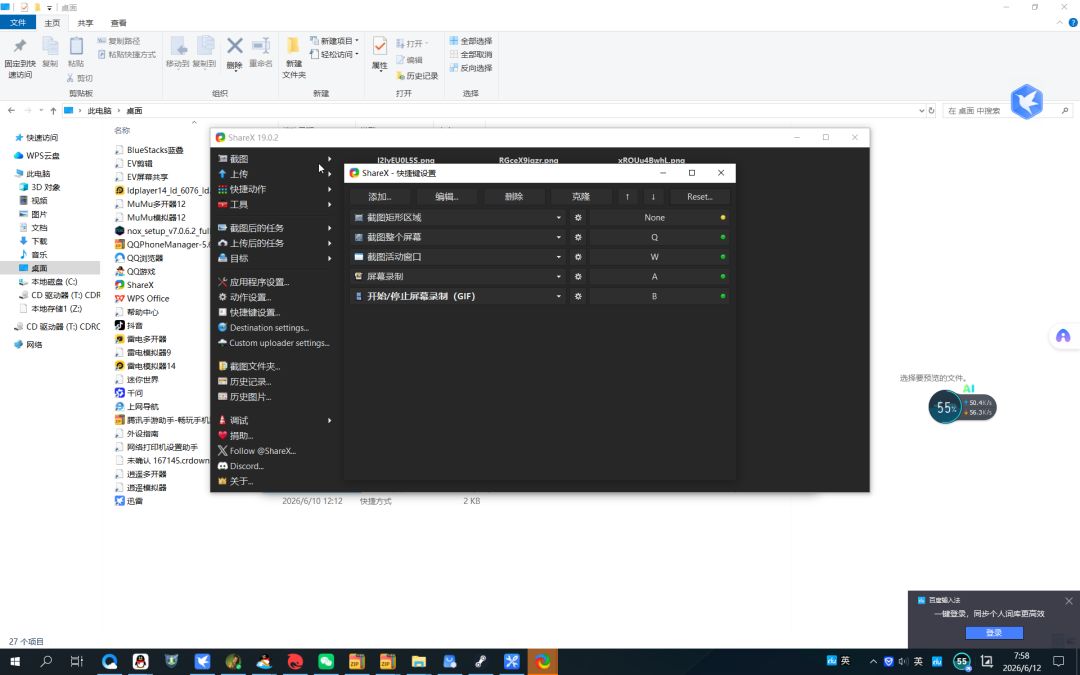Toggle yellow status dot for 截图矩形区域
1080x675 pixels.
[x=723, y=218]
